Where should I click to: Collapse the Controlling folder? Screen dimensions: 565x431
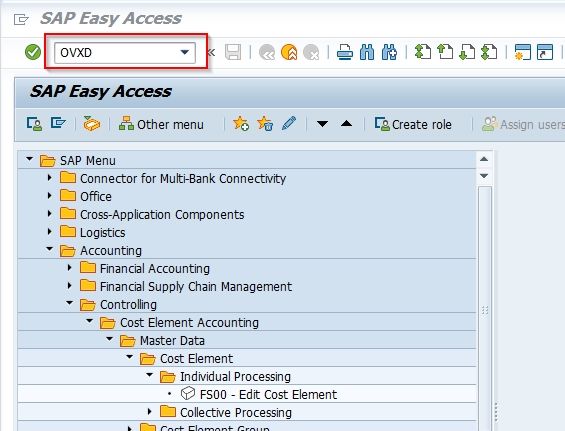(x=70, y=303)
